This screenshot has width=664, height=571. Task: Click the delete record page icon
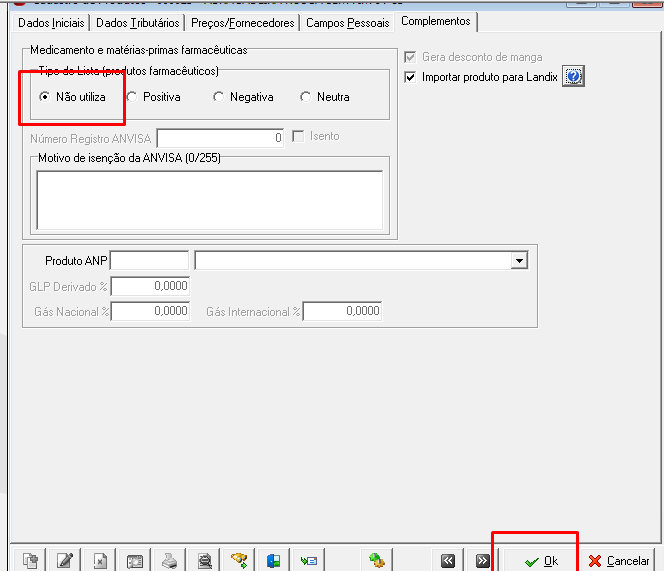[100, 560]
